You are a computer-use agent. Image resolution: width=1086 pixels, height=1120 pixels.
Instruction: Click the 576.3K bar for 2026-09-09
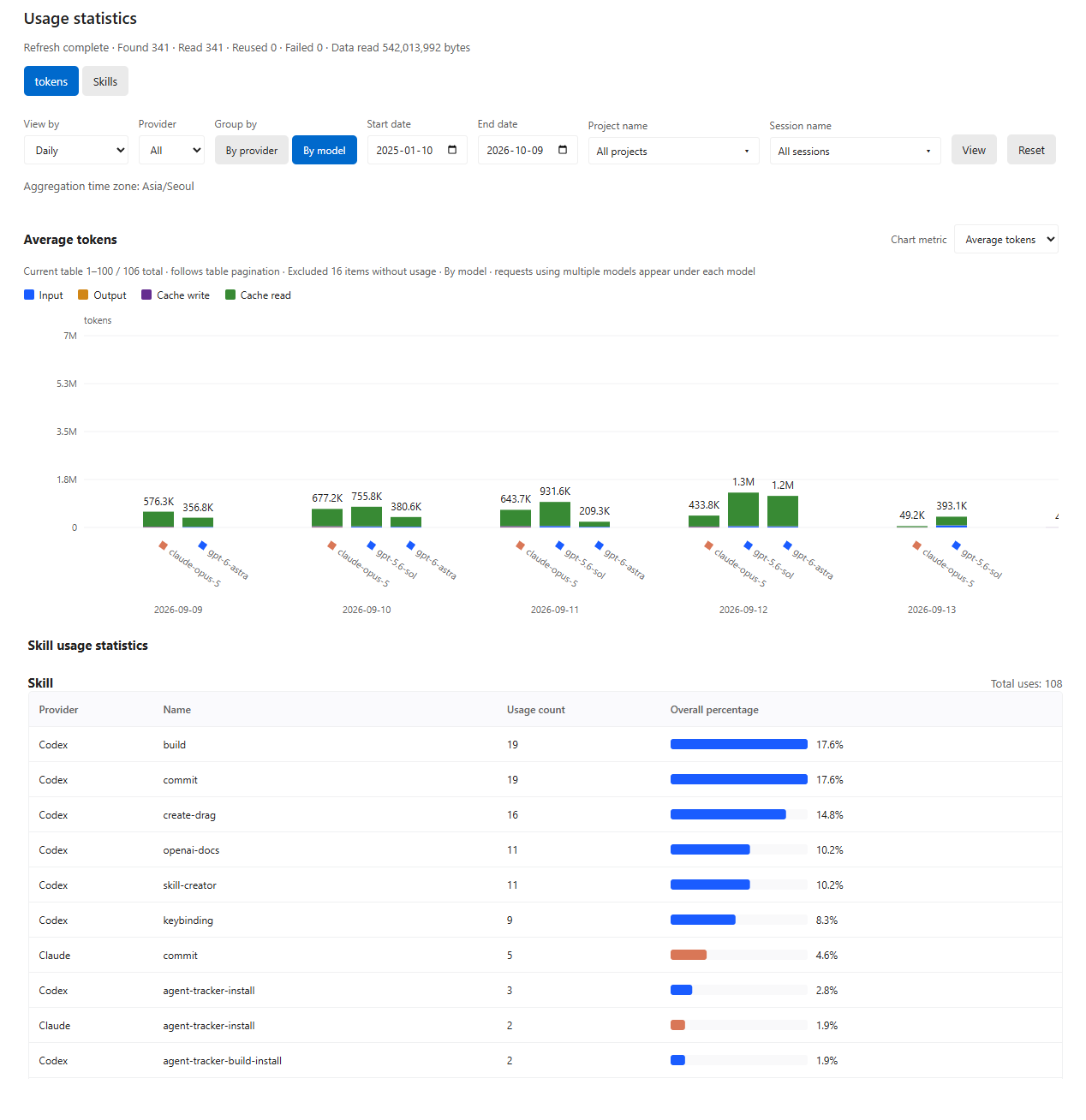click(x=158, y=520)
